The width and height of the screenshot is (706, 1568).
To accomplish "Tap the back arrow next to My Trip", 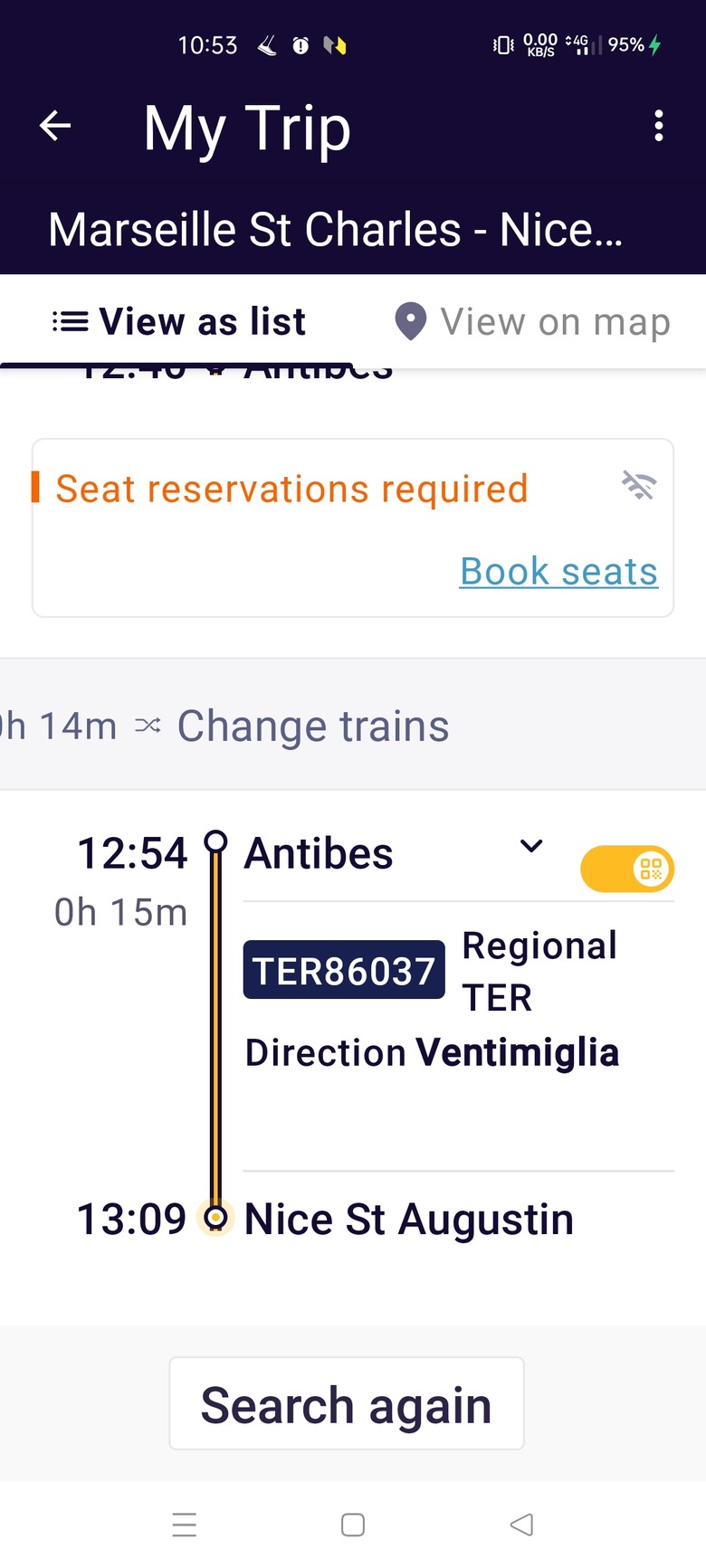I will 55,126.
